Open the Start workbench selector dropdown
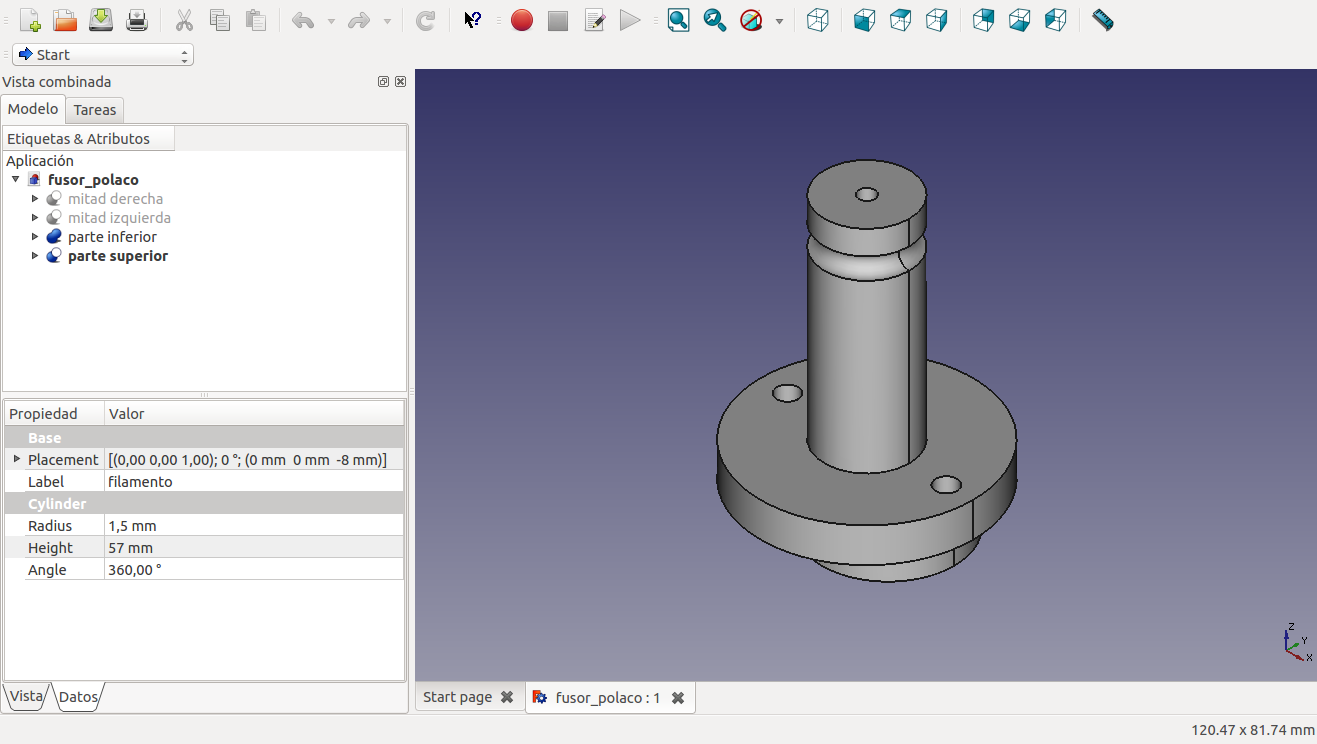1317x744 pixels. click(x=103, y=55)
